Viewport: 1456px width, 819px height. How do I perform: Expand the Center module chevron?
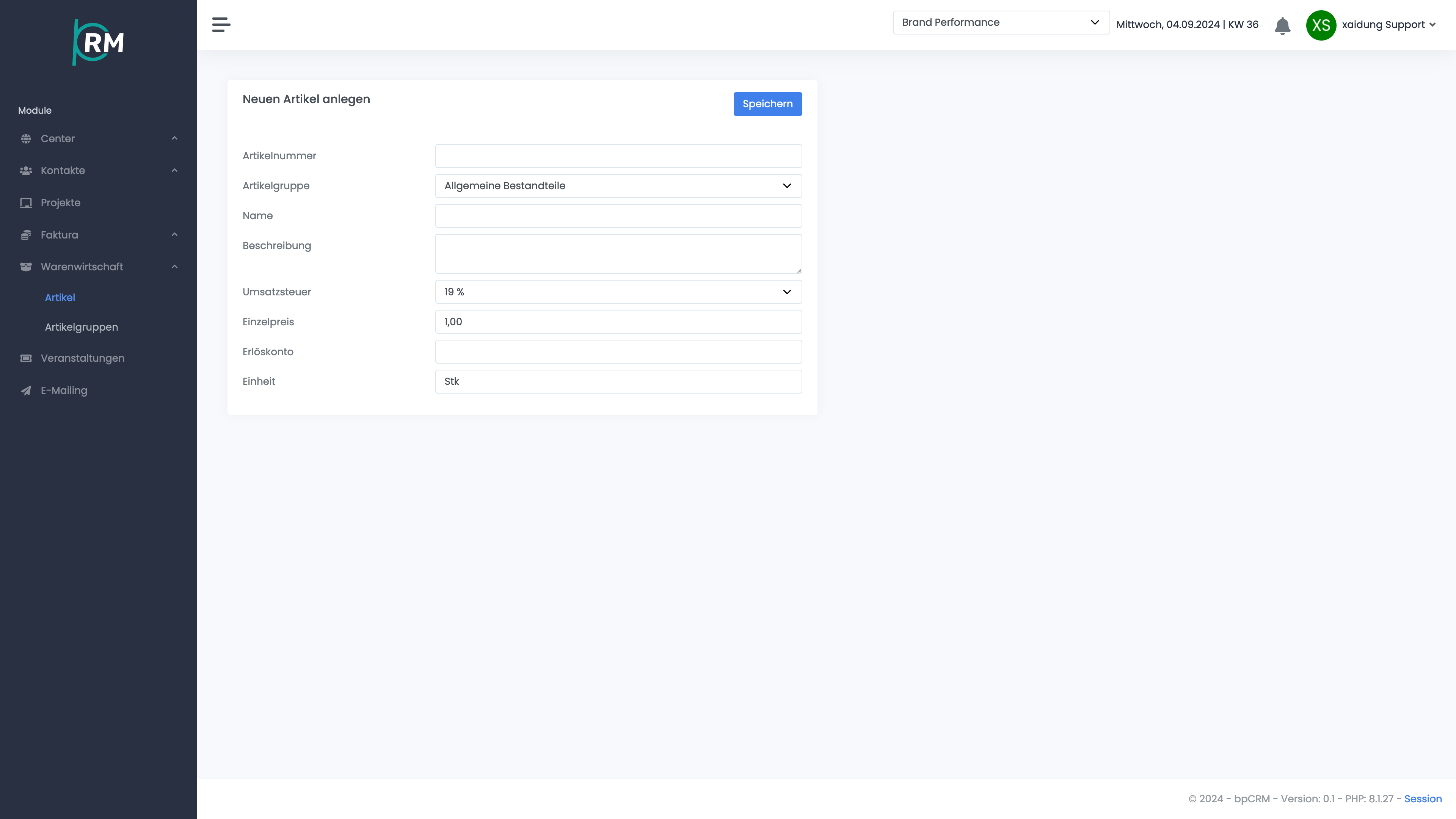tap(175, 138)
